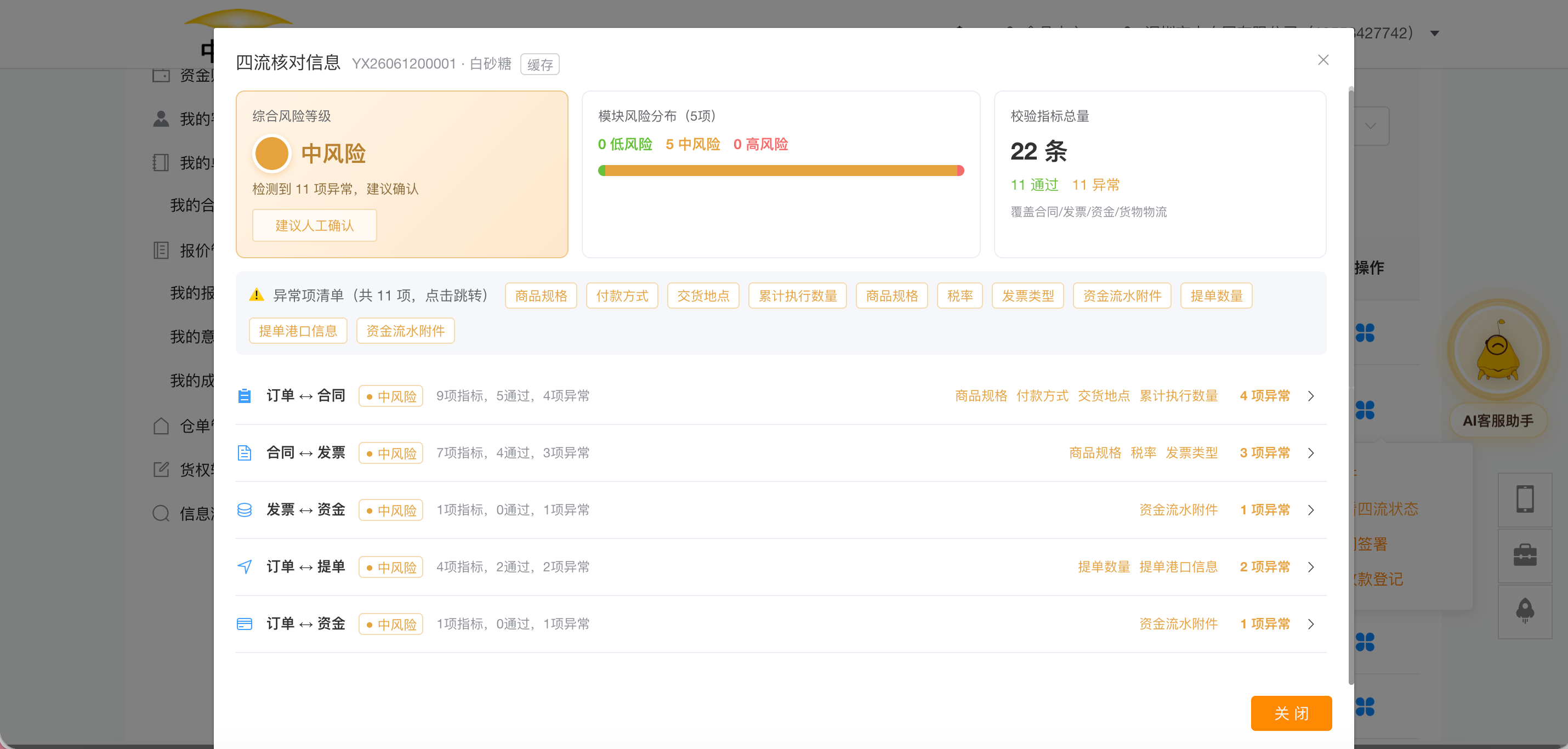Click card icon of 订单↔资金 row
Image resolution: width=1568 pixels, height=749 pixels.
[x=244, y=624]
